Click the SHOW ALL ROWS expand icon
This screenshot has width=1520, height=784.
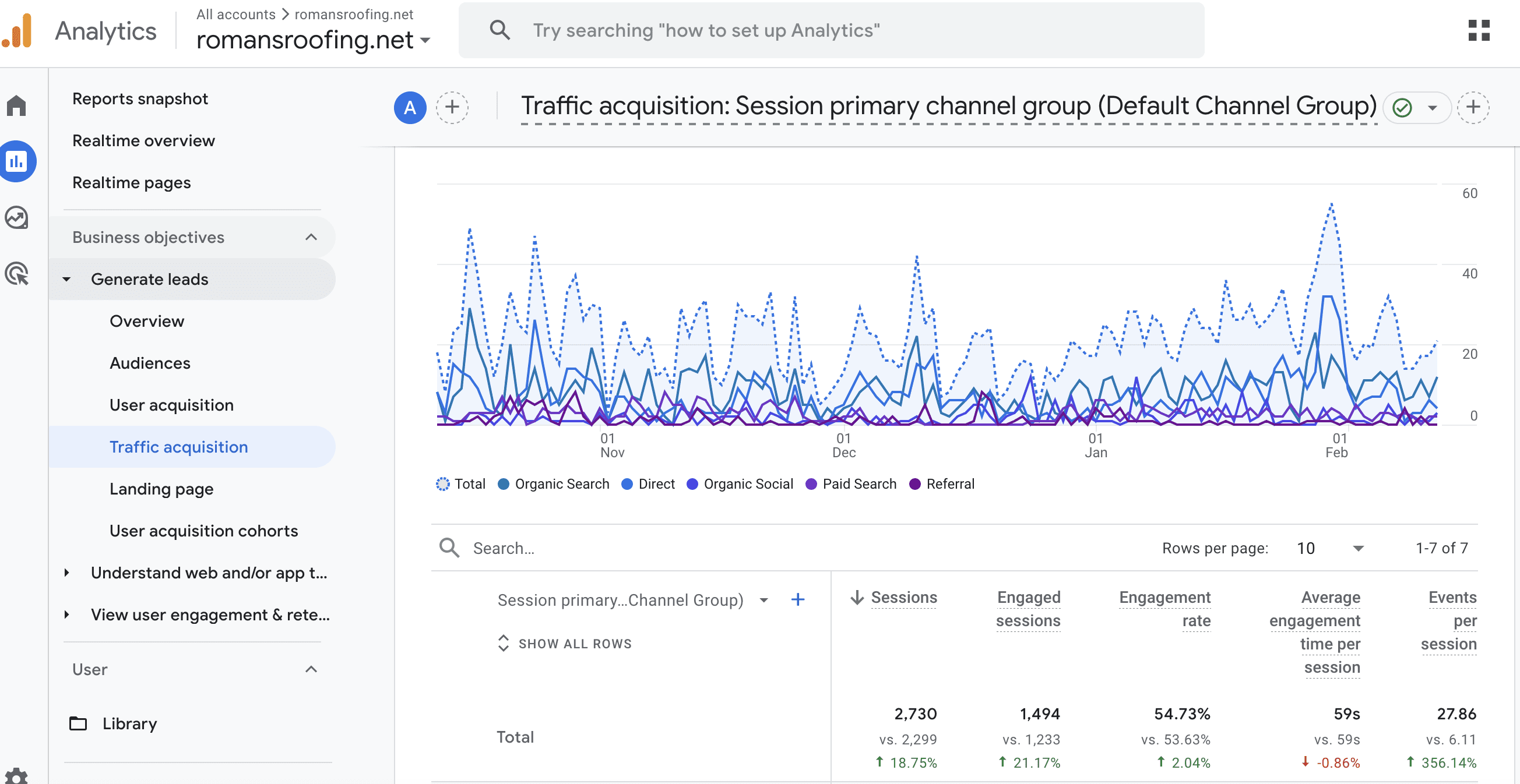[x=504, y=644]
